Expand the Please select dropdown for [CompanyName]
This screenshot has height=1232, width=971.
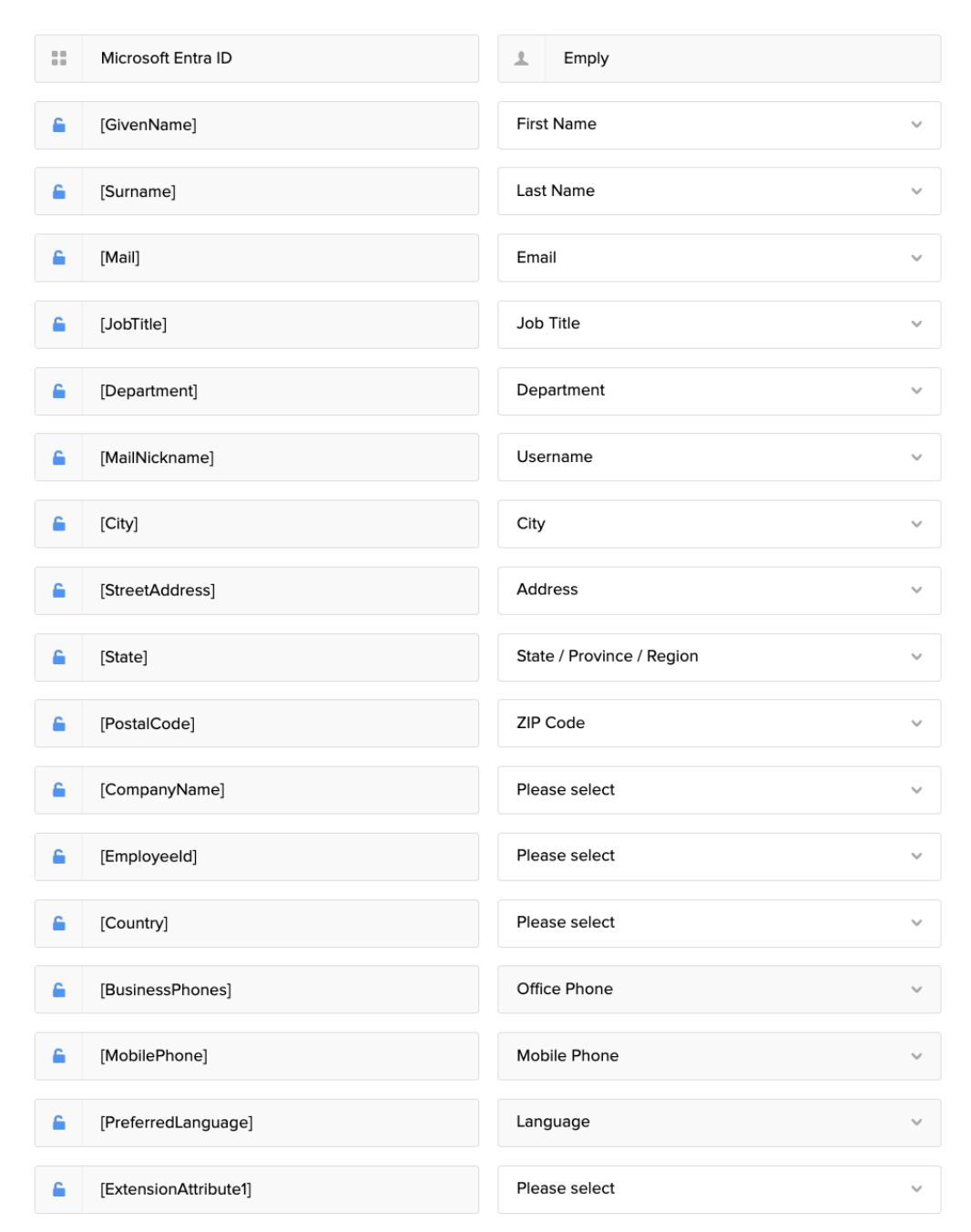coord(719,790)
